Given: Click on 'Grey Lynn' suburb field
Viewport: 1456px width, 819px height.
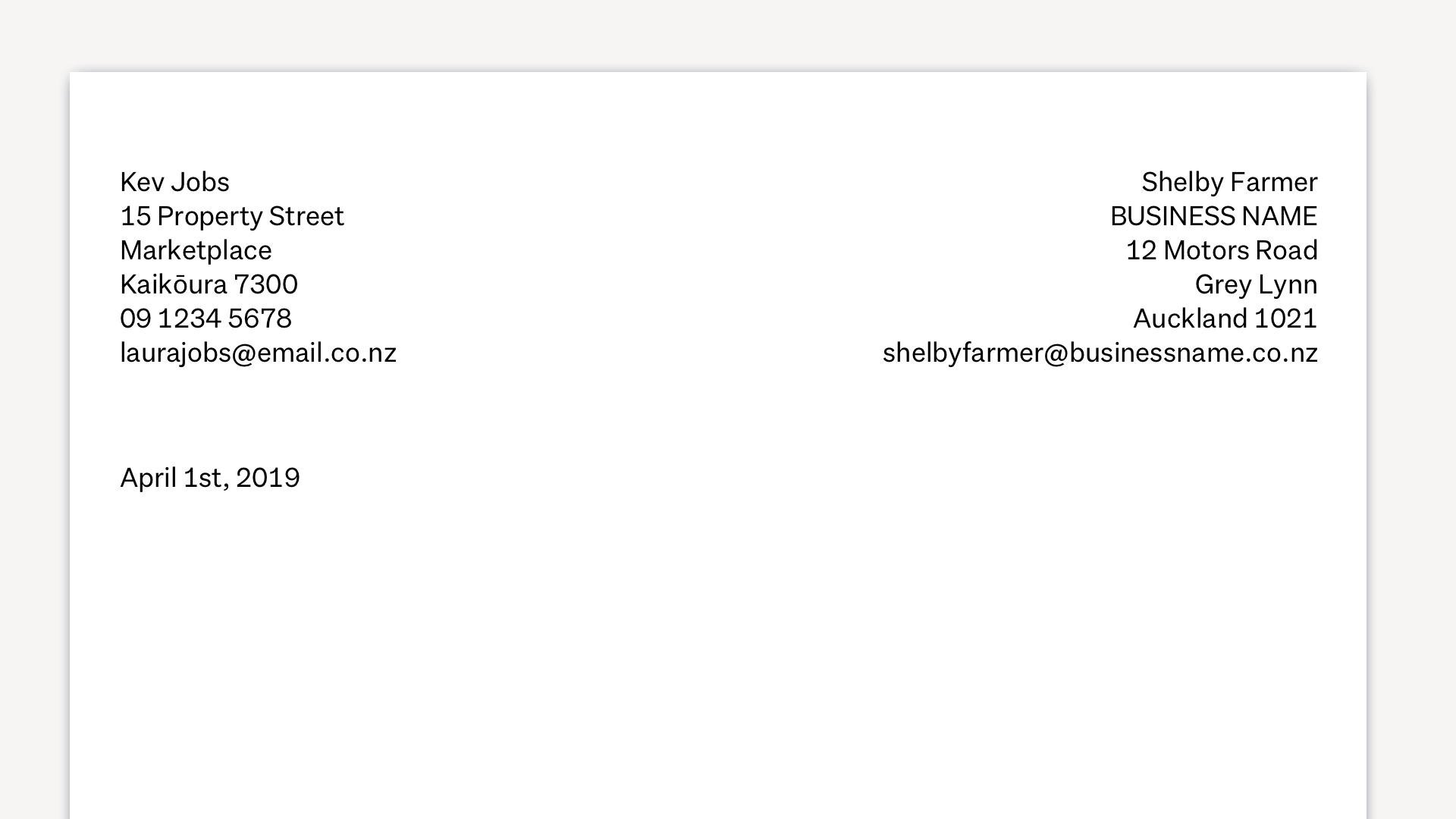Looking at the screenshot, I should [x=1256, y=283].
